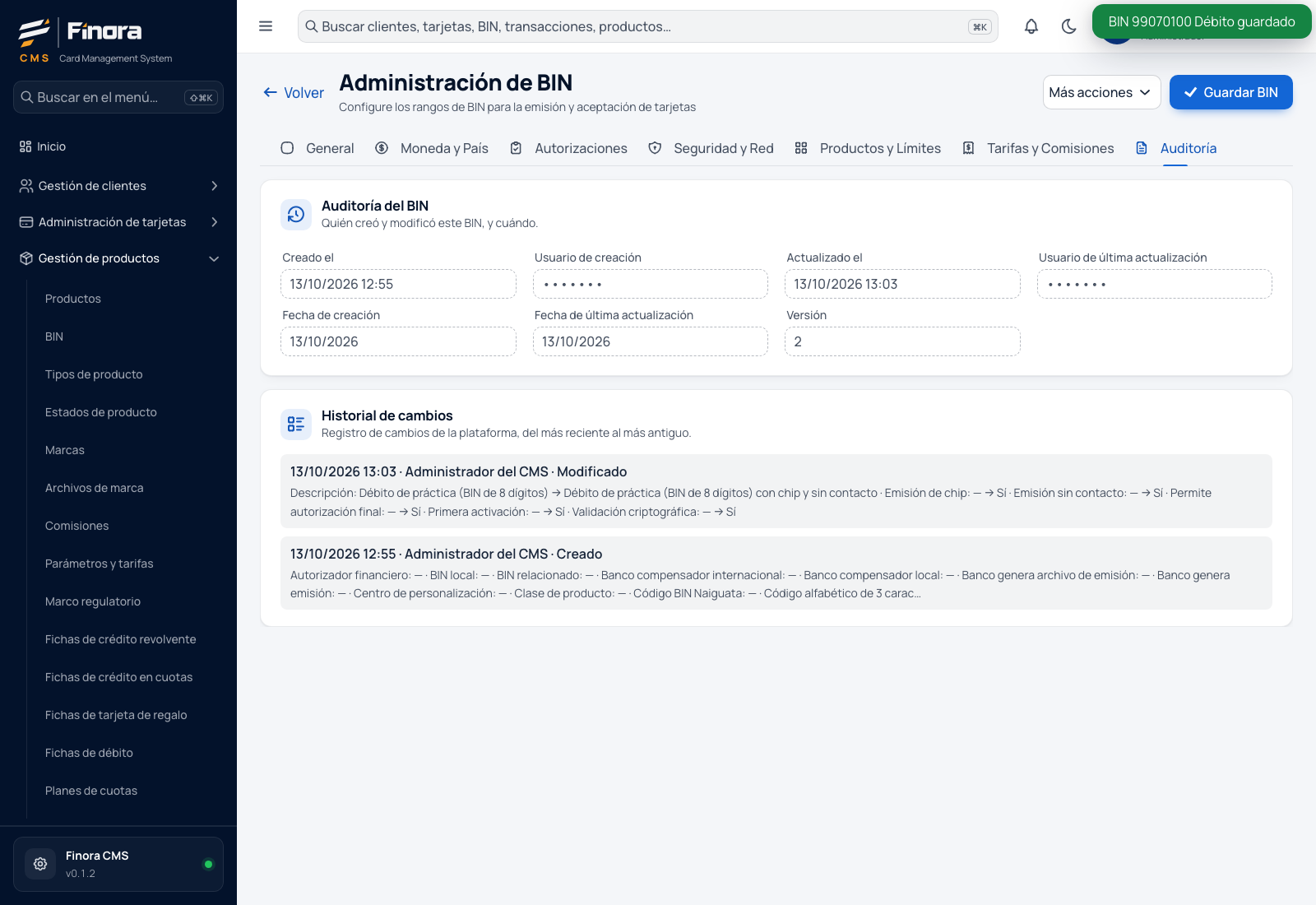Viewport: 1316px width, 905px height.
Task: Click the Historial de cambios list icon
Action: [x=296, y=424]
